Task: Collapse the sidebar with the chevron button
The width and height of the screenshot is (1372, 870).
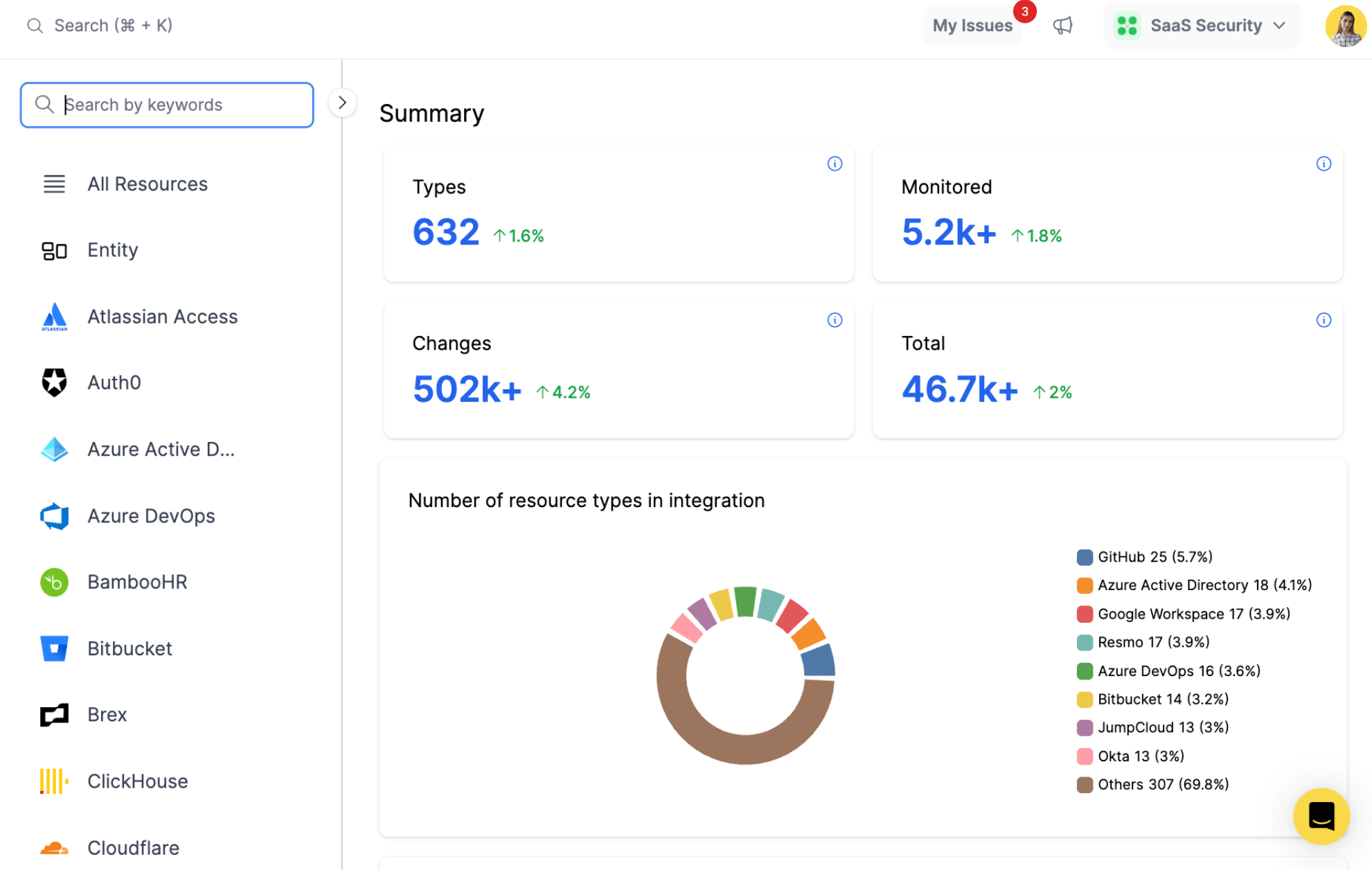Action: click(342, 103)
